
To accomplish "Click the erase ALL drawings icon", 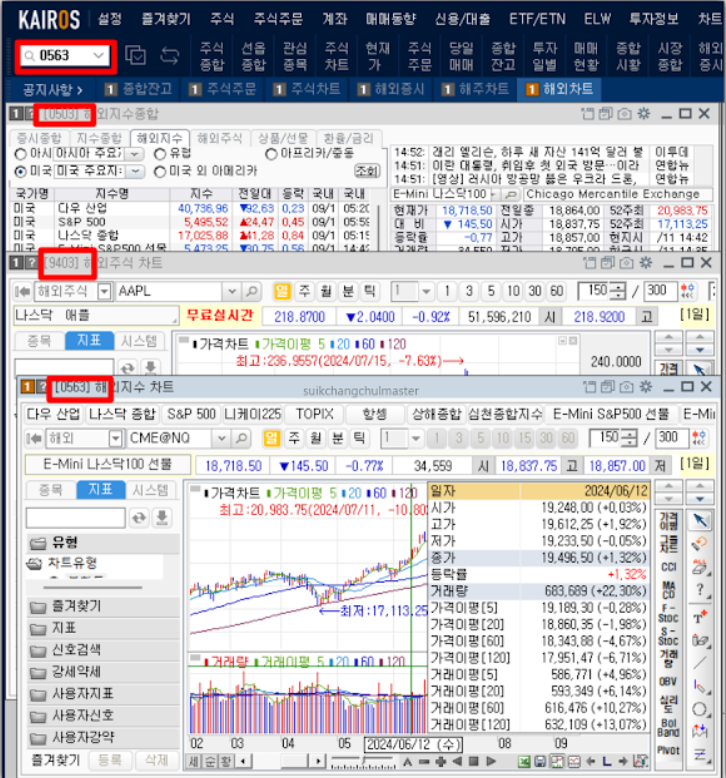I will point(699,566).
